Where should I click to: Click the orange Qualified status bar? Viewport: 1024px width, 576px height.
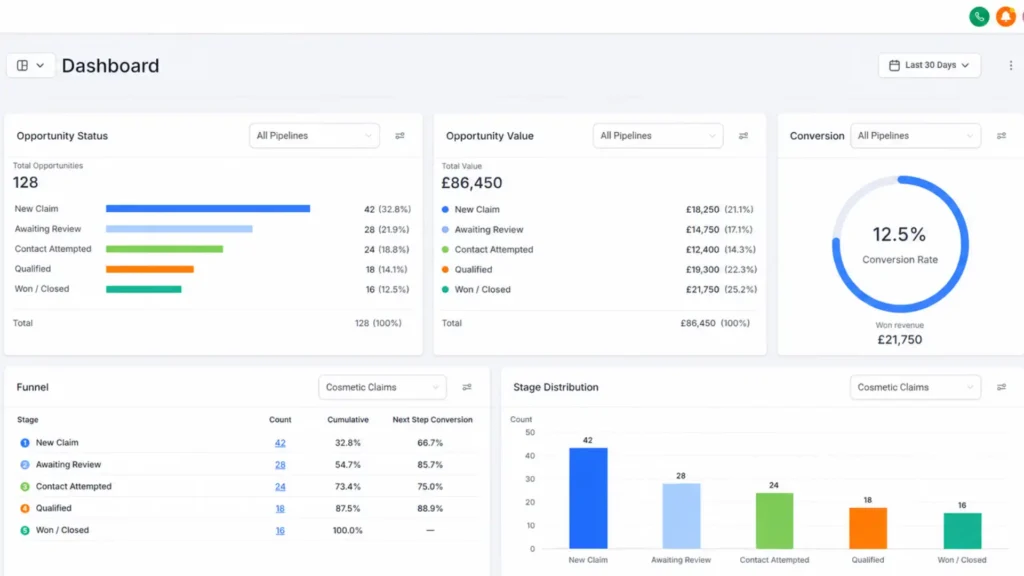click(x=150, y=269)
